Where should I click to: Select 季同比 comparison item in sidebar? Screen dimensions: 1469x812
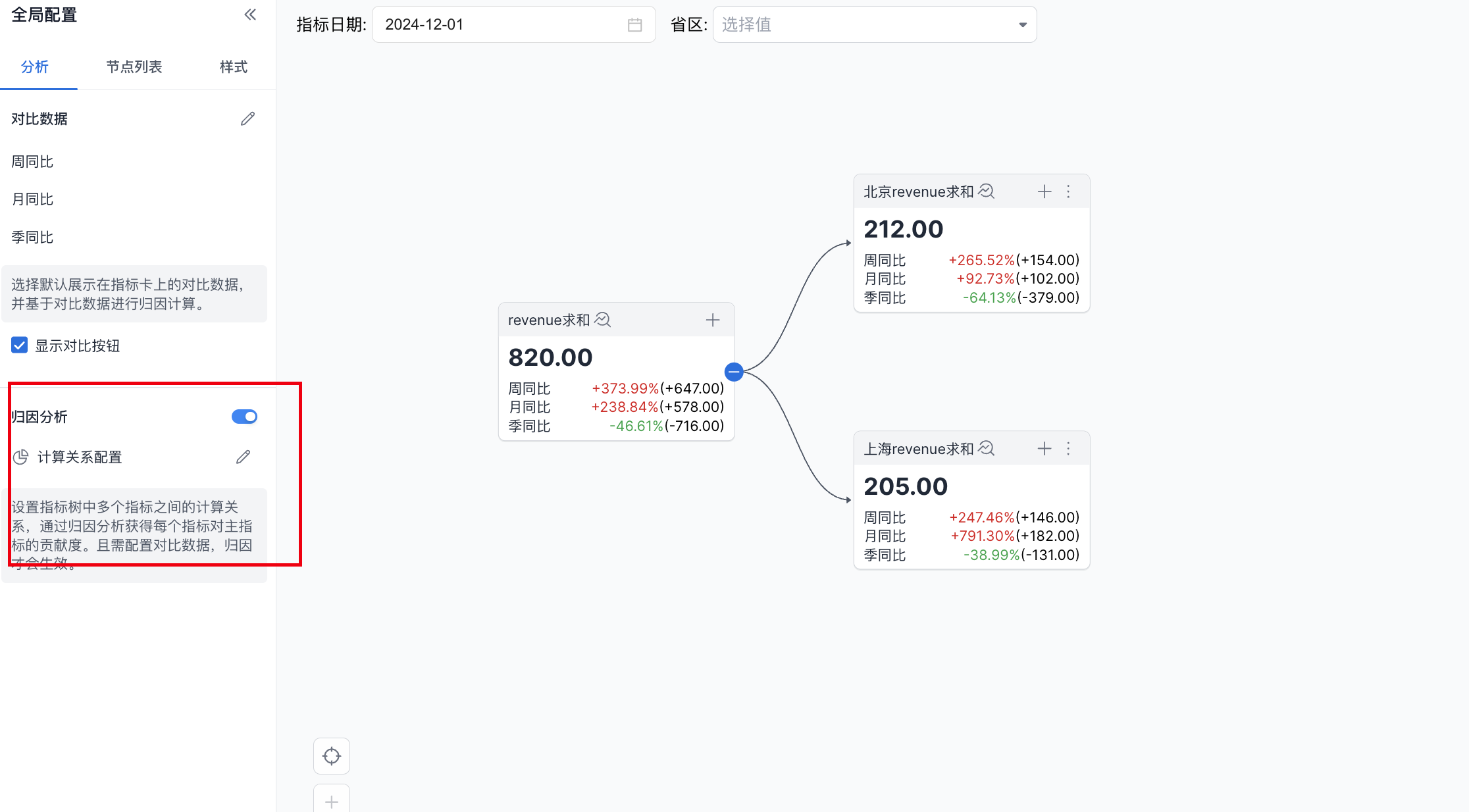point(32,238)
